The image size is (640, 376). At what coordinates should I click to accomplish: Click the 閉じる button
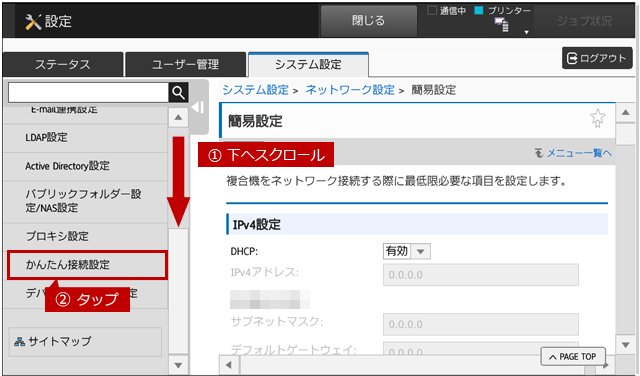(x=369, y=21)
